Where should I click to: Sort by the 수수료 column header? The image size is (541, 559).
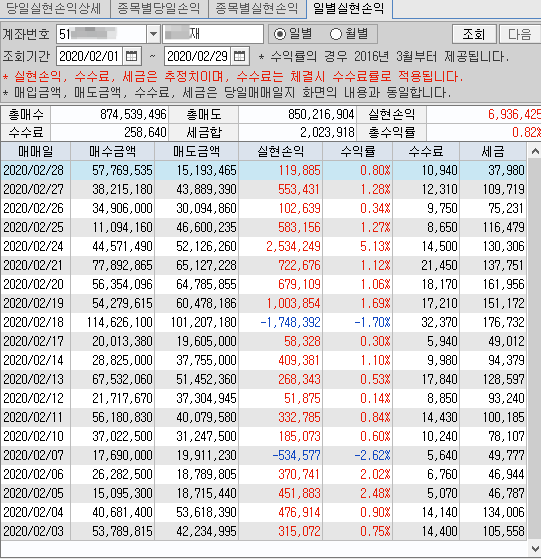click(x=426, y=152)
